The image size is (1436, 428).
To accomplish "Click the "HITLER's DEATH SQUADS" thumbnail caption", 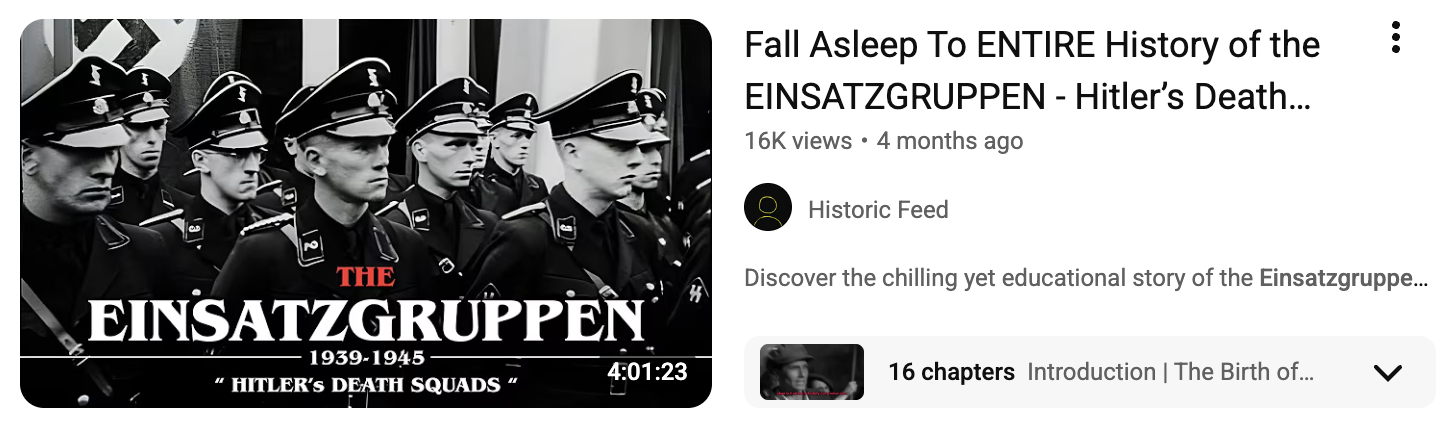I will pyautogui.click(x=366, y=383).
